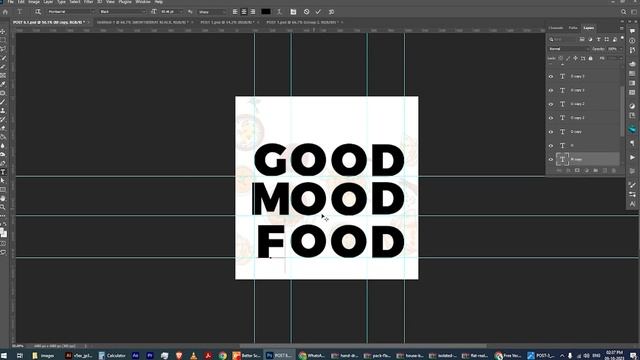Screen dimensions: 640x360
Task: Click the Home icon in options bar
Action: [5, 12]
